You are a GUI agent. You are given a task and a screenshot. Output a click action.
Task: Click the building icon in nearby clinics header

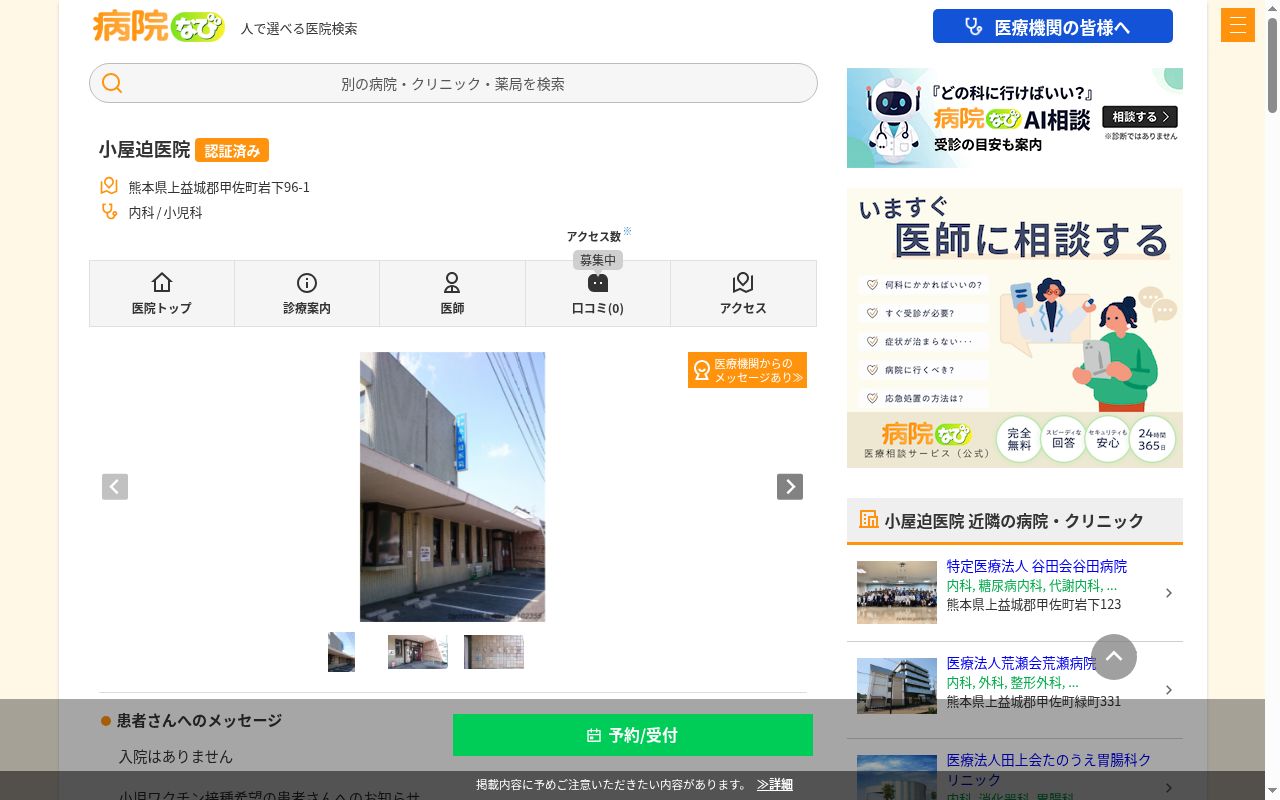pos(869,519)
